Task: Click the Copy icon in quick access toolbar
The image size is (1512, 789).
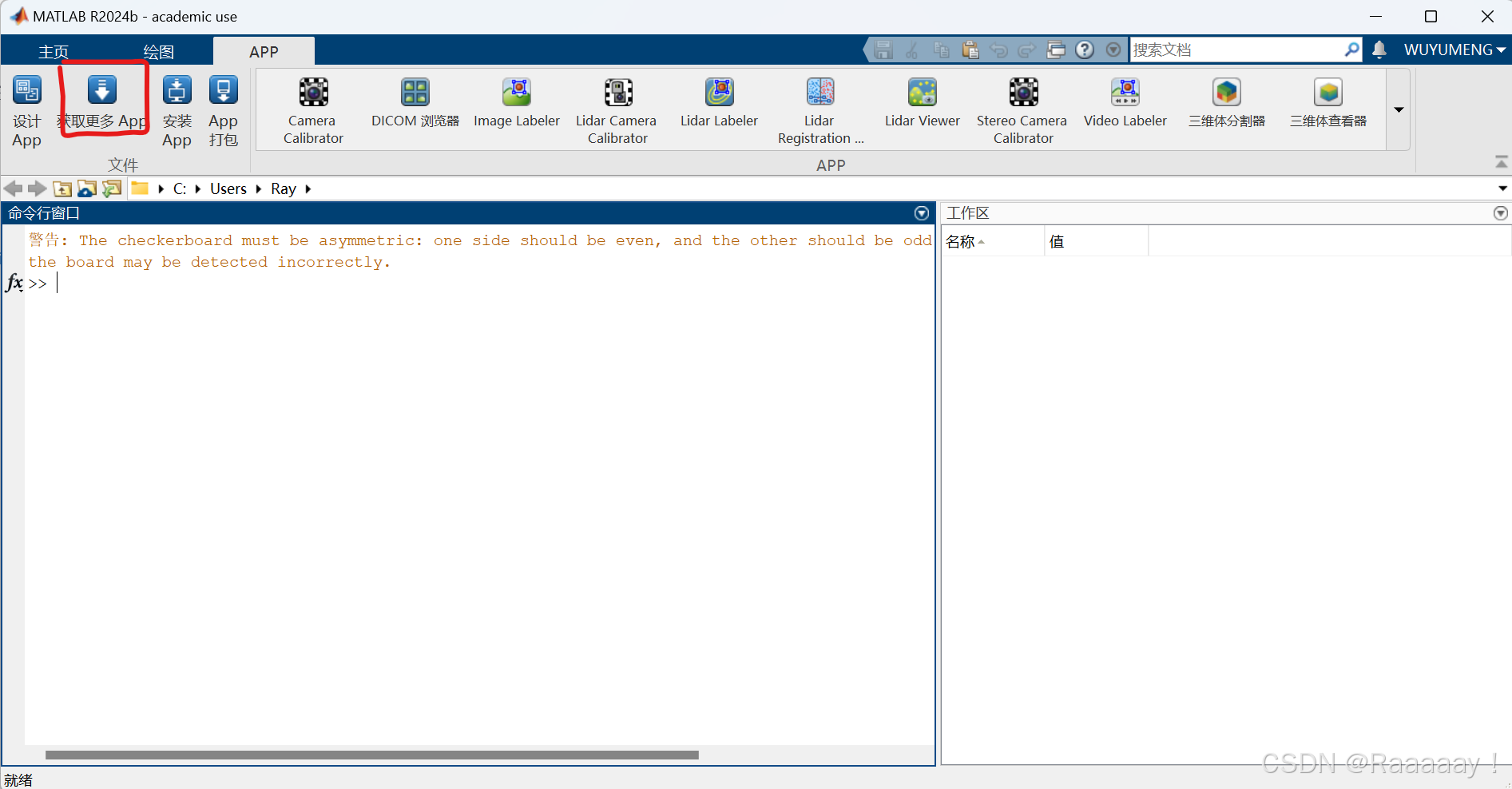Action: click(942, 50)
